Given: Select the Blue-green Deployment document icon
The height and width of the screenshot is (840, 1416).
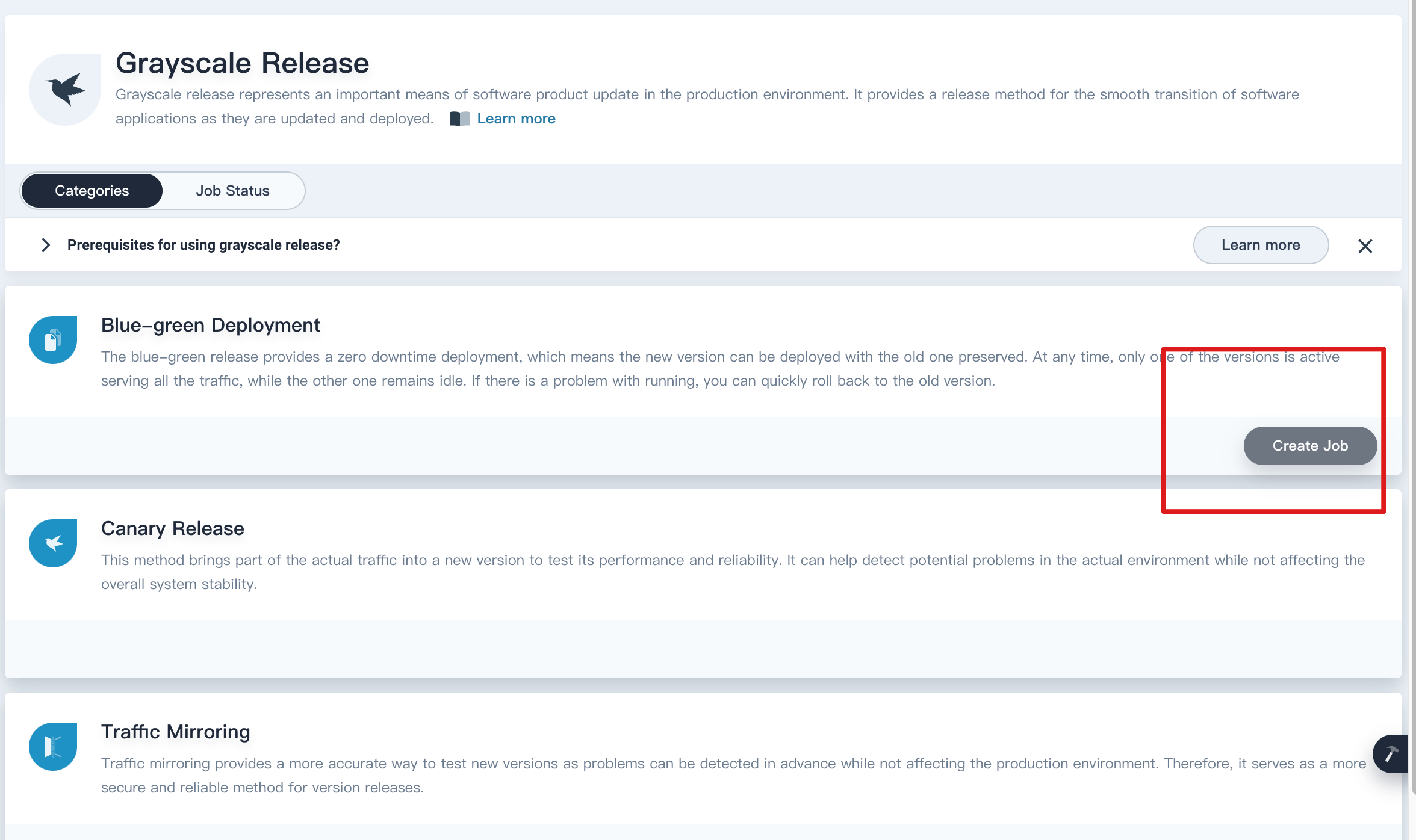Looking at the screenshot, I should pyautogui.click(x=52, y=339).
